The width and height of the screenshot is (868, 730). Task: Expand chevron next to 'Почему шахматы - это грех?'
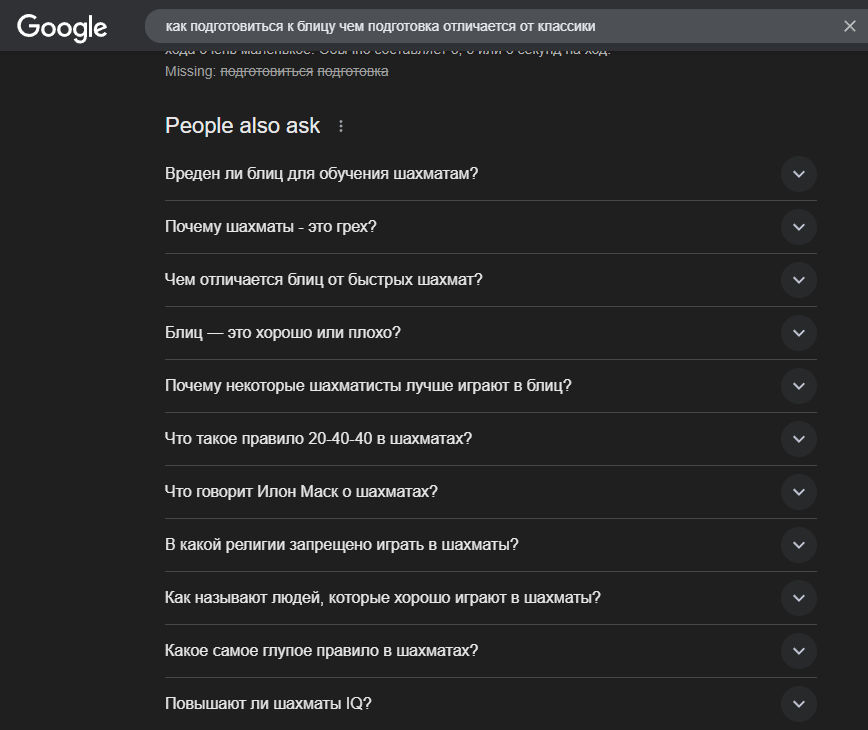(x=798, y=227)
